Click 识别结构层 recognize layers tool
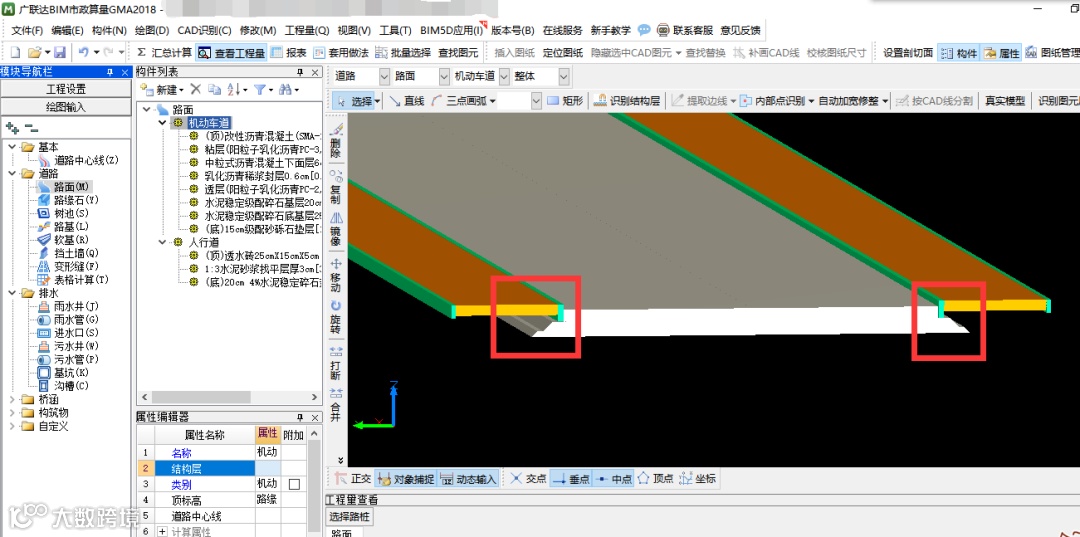Image resolution: width=1080 pixels, height=537 pixels. tap(627, 101)
